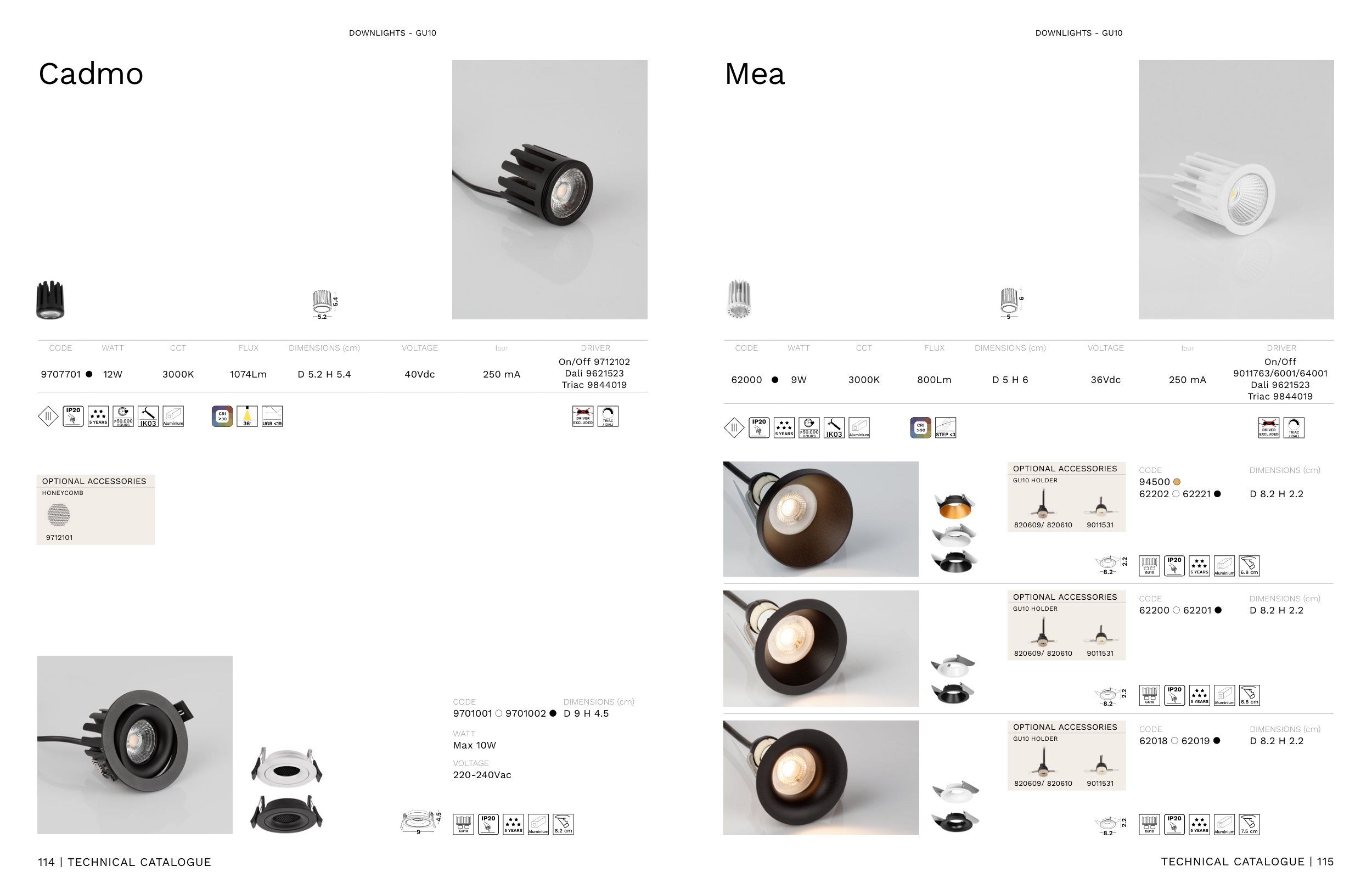The width and height of the screenshot is (1372, 895).
Task: Click Cadmo's Driver Excluded icon
Action: [583, 416]
